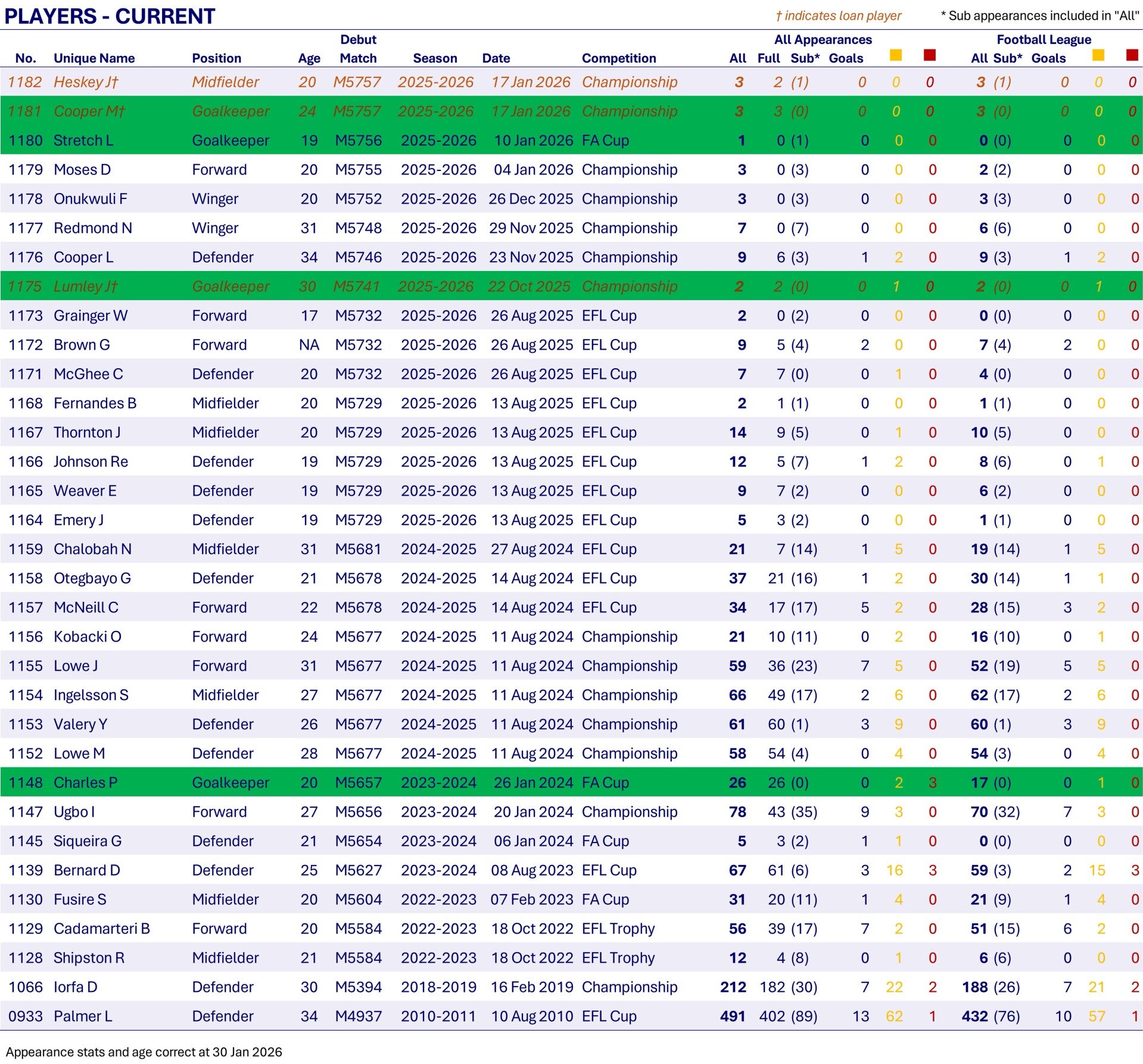Viewport: 1143px width, 1064px height.
Task: Click player name Iorfa D
Action: tap(75, 987)
